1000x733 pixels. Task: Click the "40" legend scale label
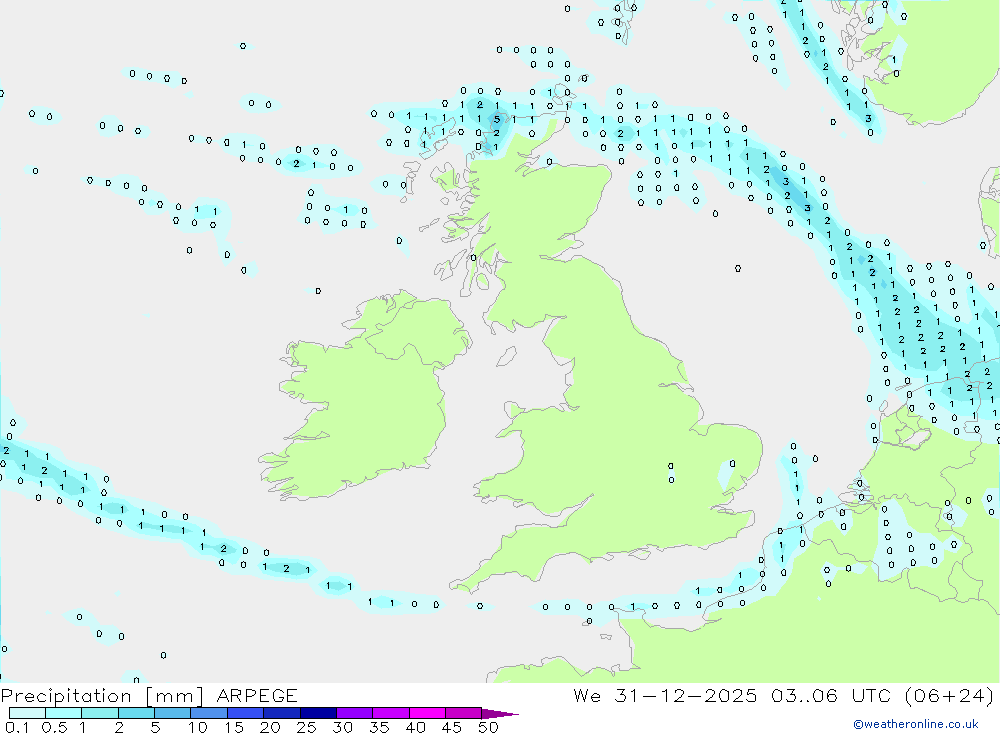tap(416, 727)
